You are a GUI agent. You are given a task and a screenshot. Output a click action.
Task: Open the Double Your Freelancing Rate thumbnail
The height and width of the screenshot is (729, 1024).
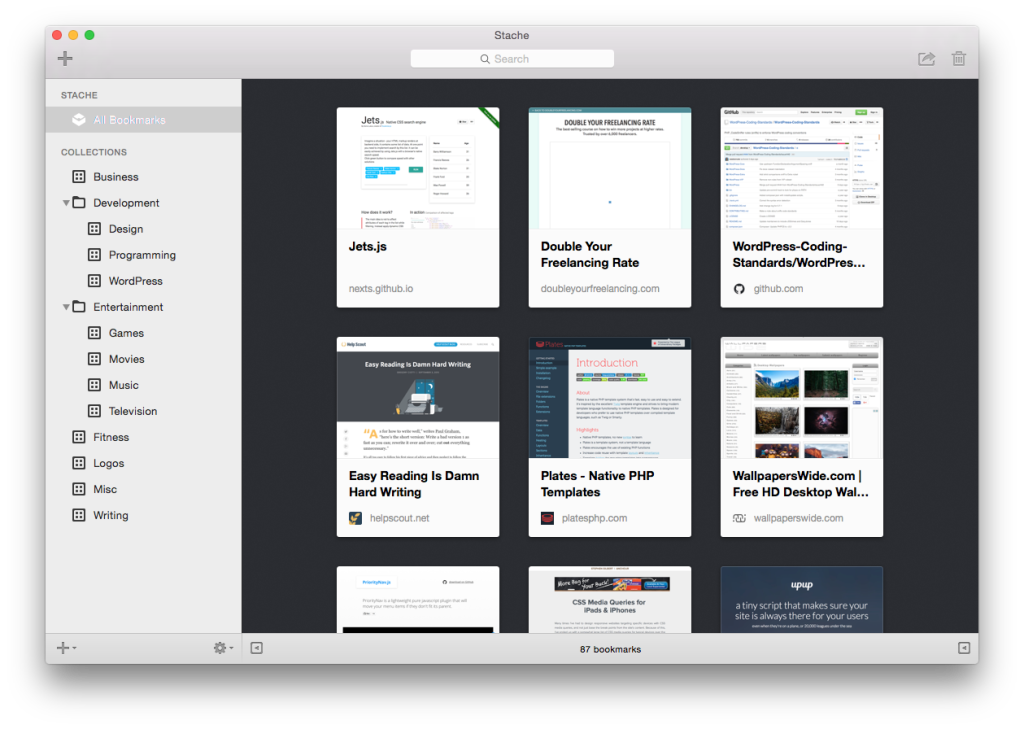610,168
